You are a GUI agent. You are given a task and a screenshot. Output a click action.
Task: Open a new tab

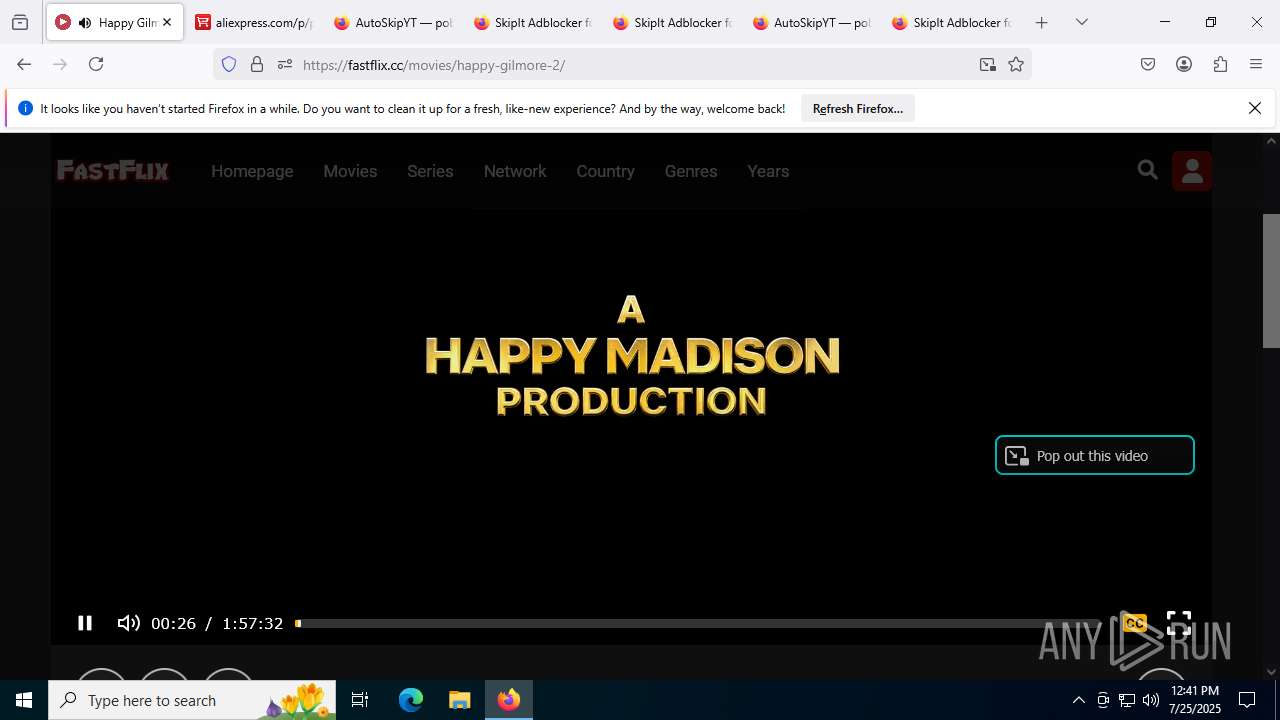pyautogui.click(x=1042, y=22)
